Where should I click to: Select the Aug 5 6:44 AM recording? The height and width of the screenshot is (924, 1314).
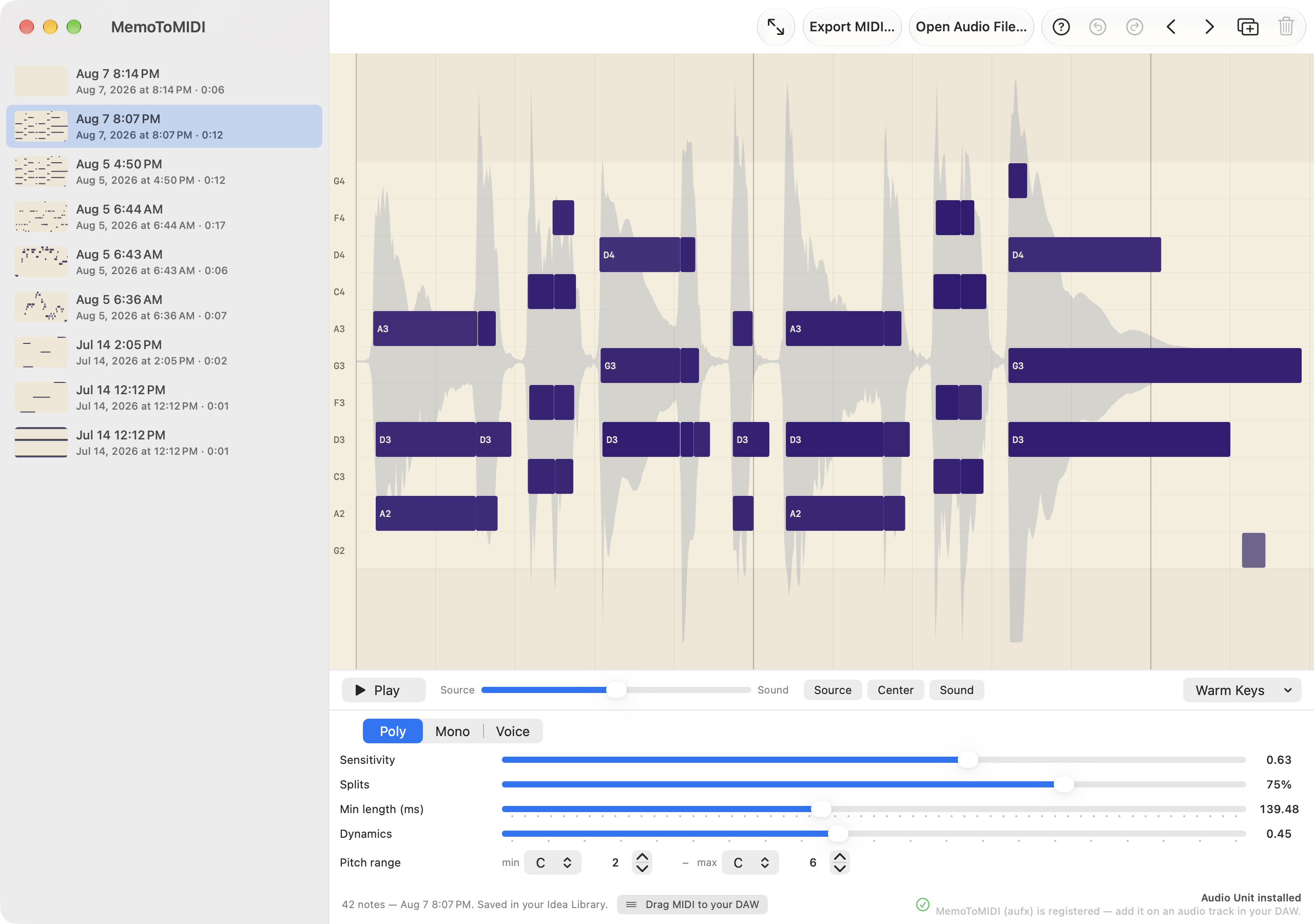click(164, 217)
